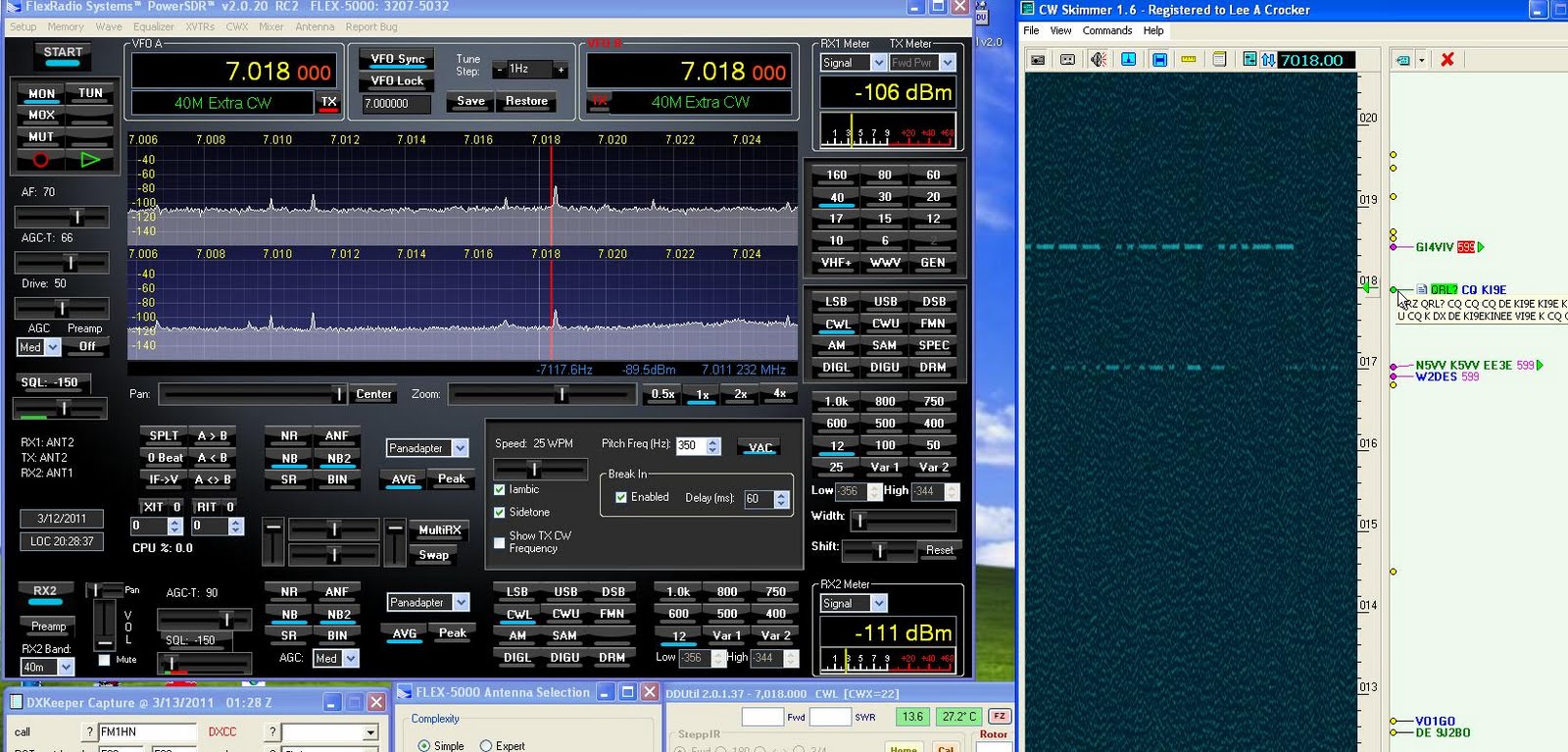
Task: Click the Zoom slider
Action: (542, 394)
